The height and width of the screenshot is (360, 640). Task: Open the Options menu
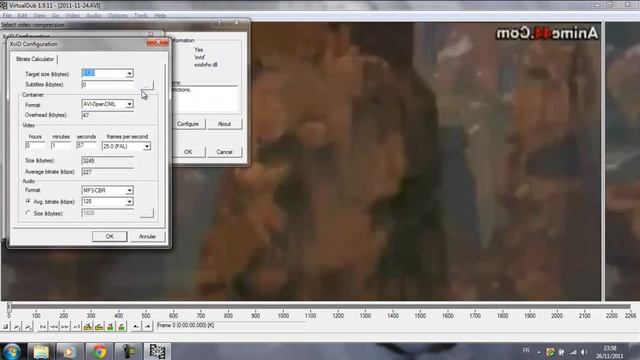[x=118, y=16]
